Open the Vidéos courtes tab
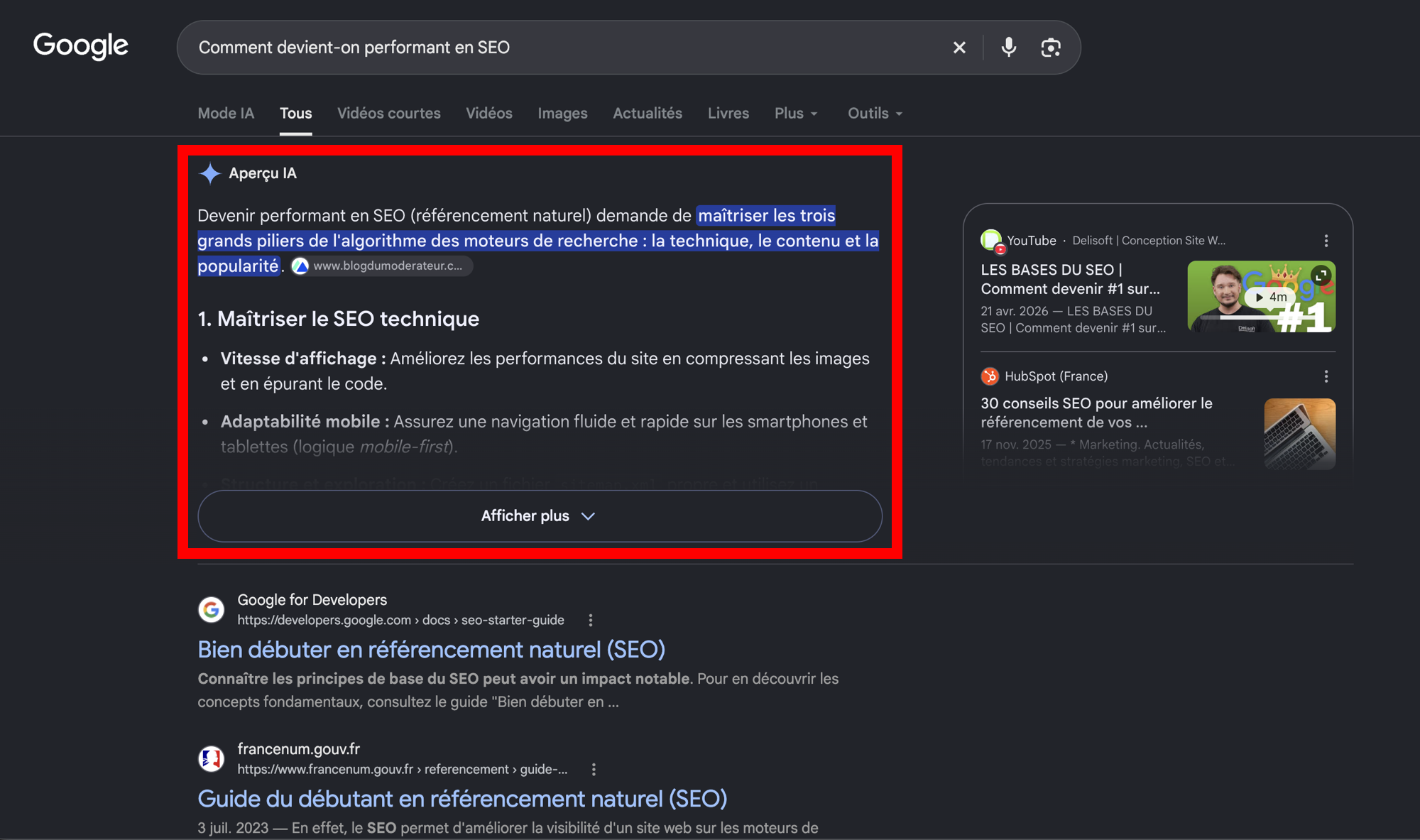Viewport: 1420px width, 840px height. (389, 114)
